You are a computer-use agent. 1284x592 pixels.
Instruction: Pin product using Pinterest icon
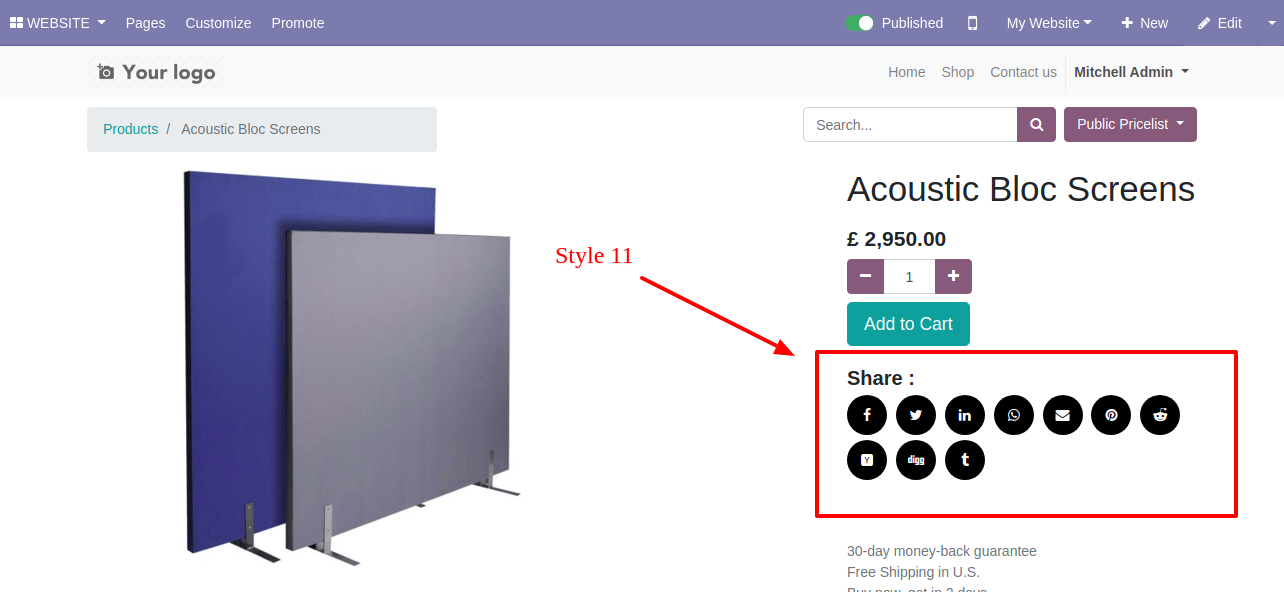[1111, 415]
